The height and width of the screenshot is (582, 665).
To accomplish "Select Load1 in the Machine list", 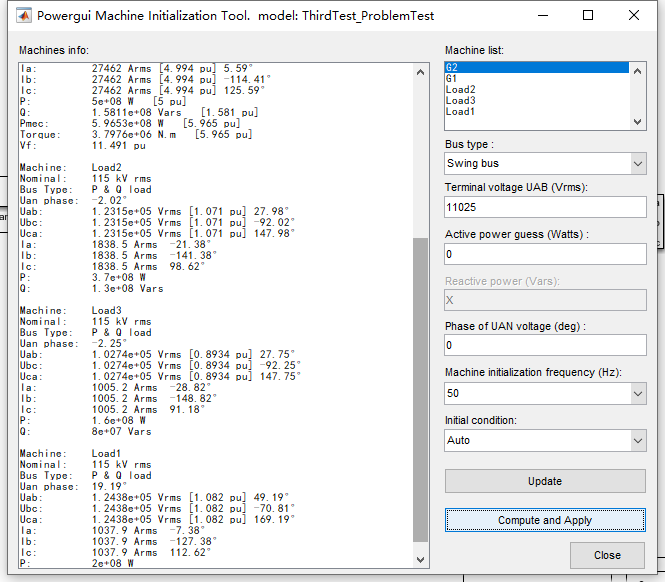I will 460,112.
